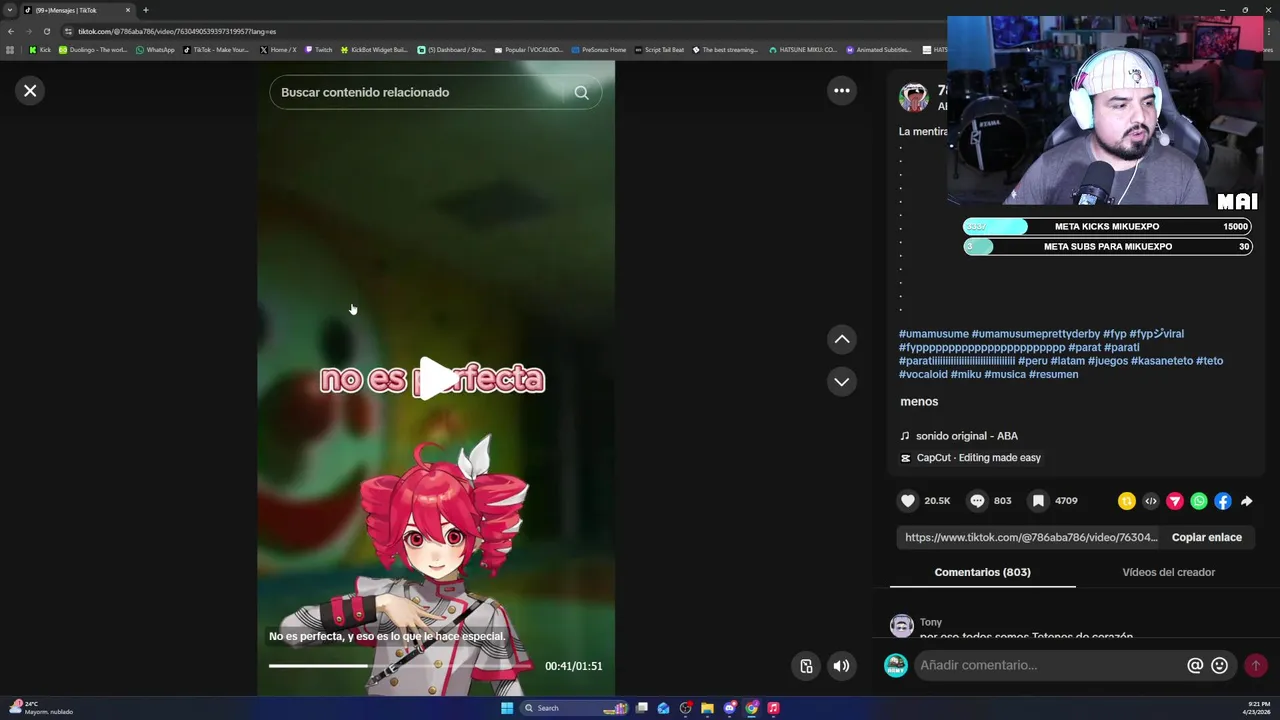This screenshot has width=1280, height=720.
Task: Reload the page in browser
Action: pos(46,31)
